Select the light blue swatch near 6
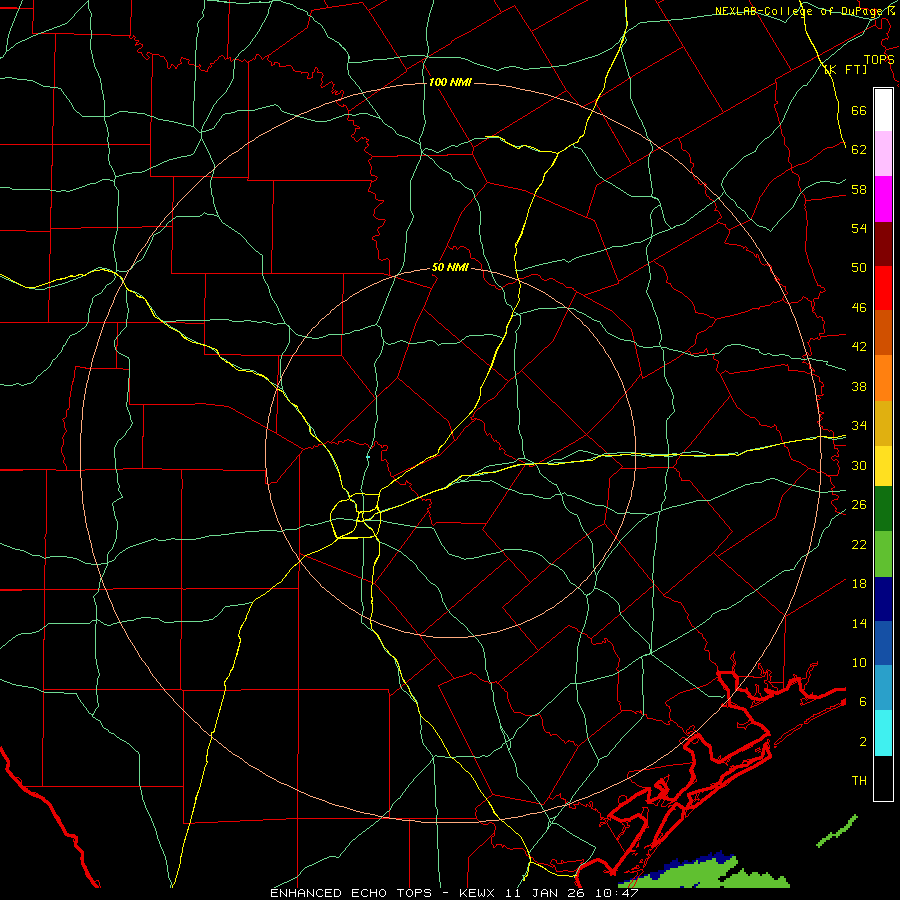 point(883,687)
